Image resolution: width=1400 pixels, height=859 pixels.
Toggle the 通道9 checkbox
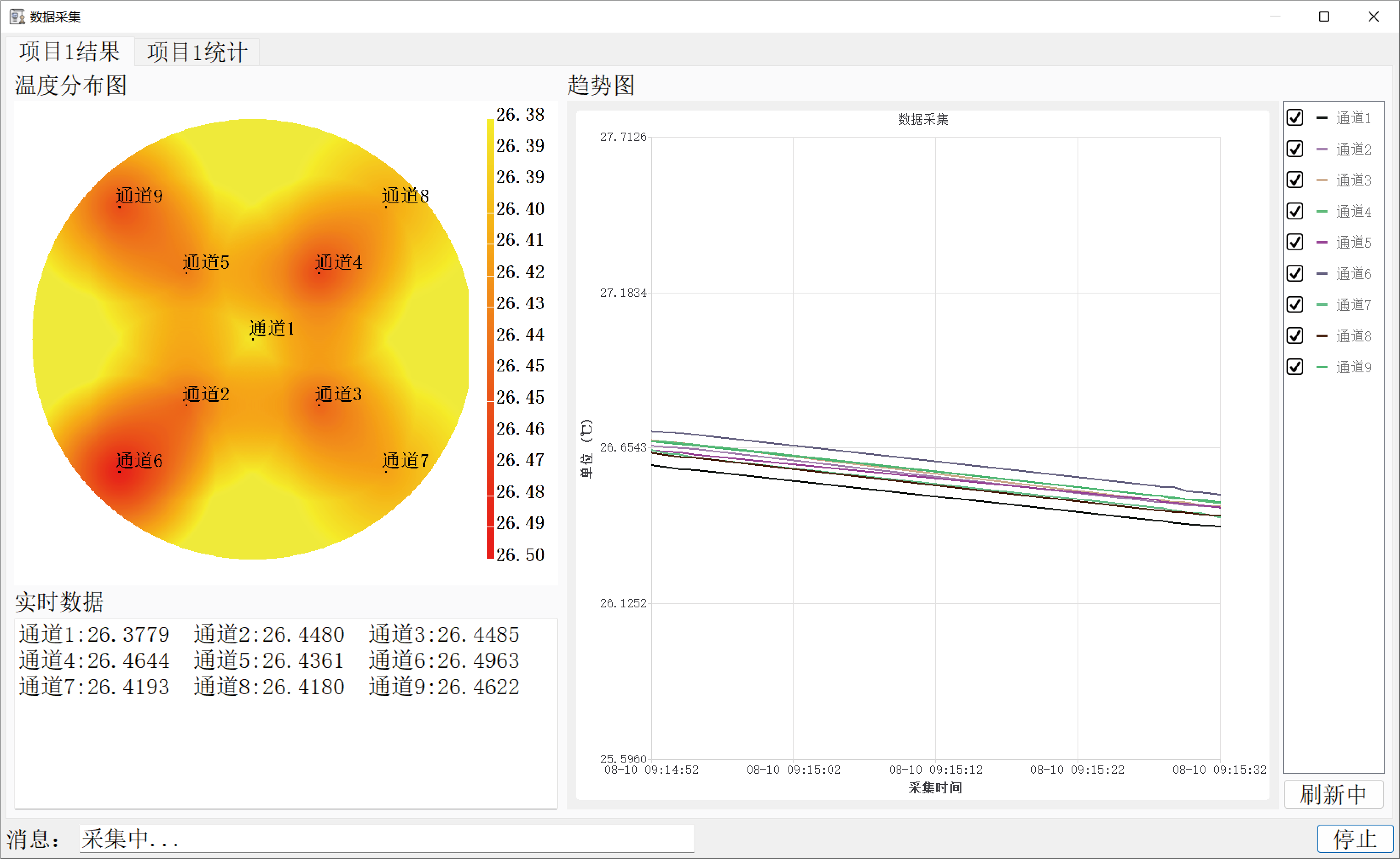[1295, 367]
